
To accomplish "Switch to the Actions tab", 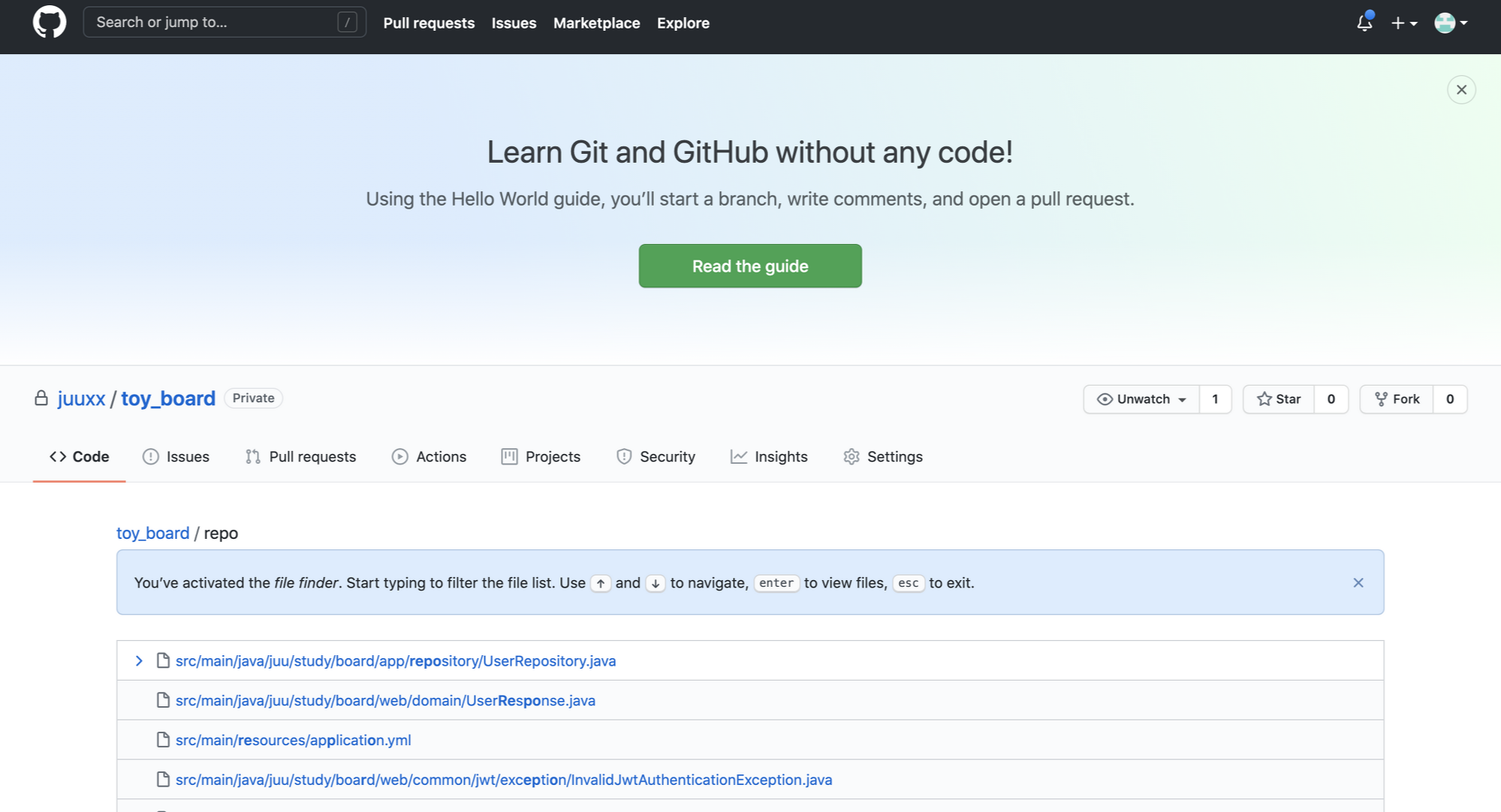I will coord(429,456).
